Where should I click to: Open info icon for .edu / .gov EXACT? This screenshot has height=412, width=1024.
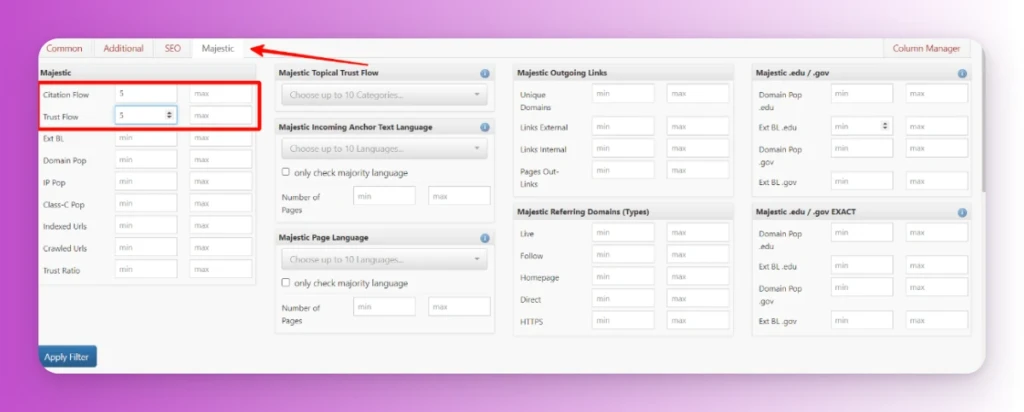click(962, 213)
